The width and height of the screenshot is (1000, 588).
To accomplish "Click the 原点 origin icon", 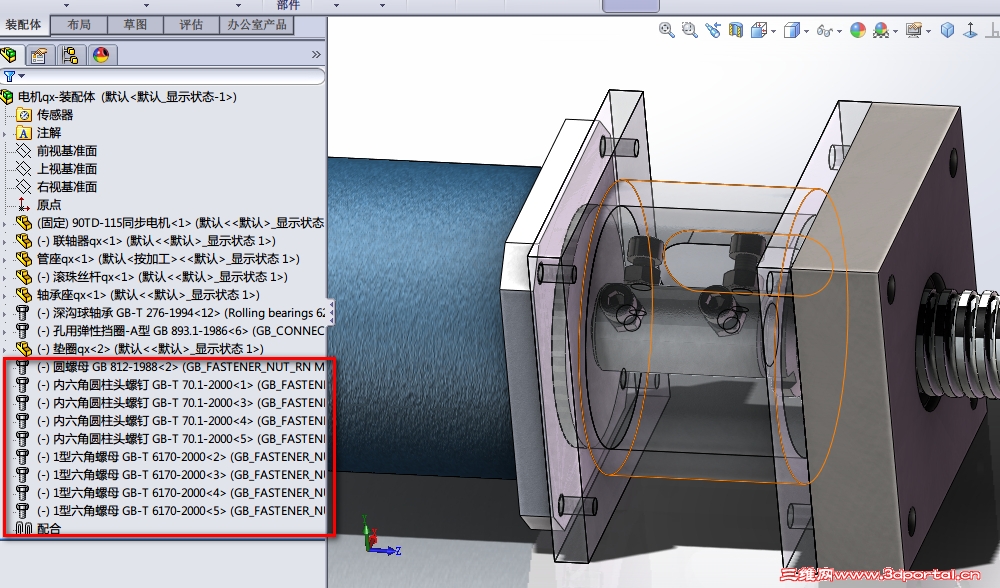I will point(24,205).
